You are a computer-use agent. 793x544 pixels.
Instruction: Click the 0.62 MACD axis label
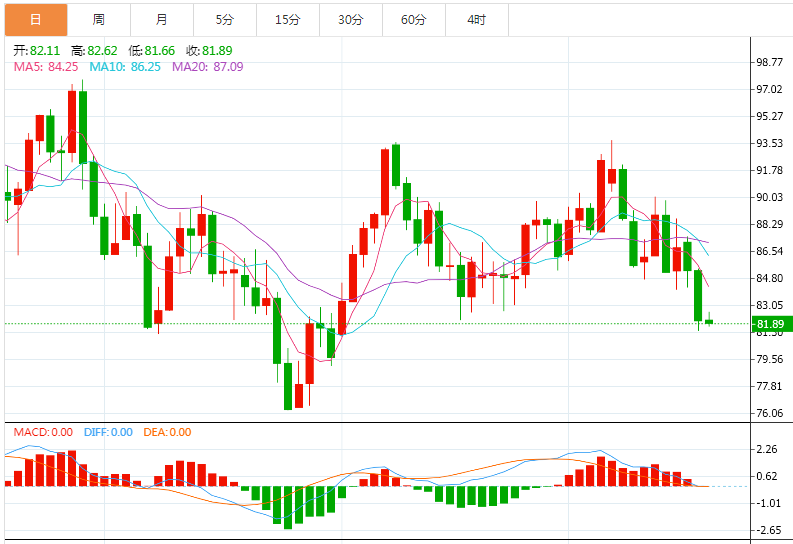(x=767, y=476)
